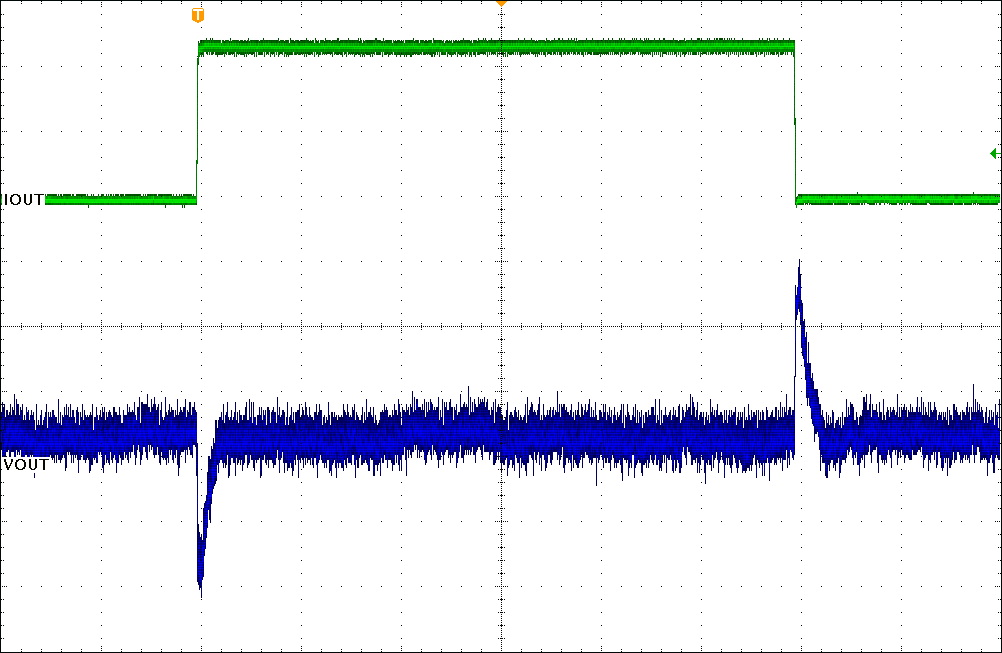This screenshot has width=1002, height=653.
Task: Select the orange trigger position triangle at top center
Action: click(x=501, y=4)
